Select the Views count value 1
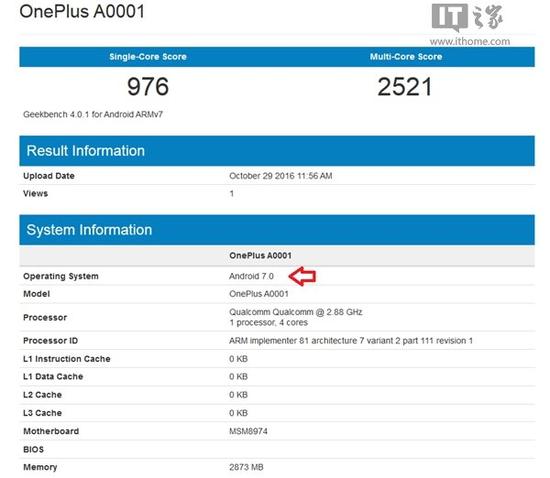 (x=232, y=193)
